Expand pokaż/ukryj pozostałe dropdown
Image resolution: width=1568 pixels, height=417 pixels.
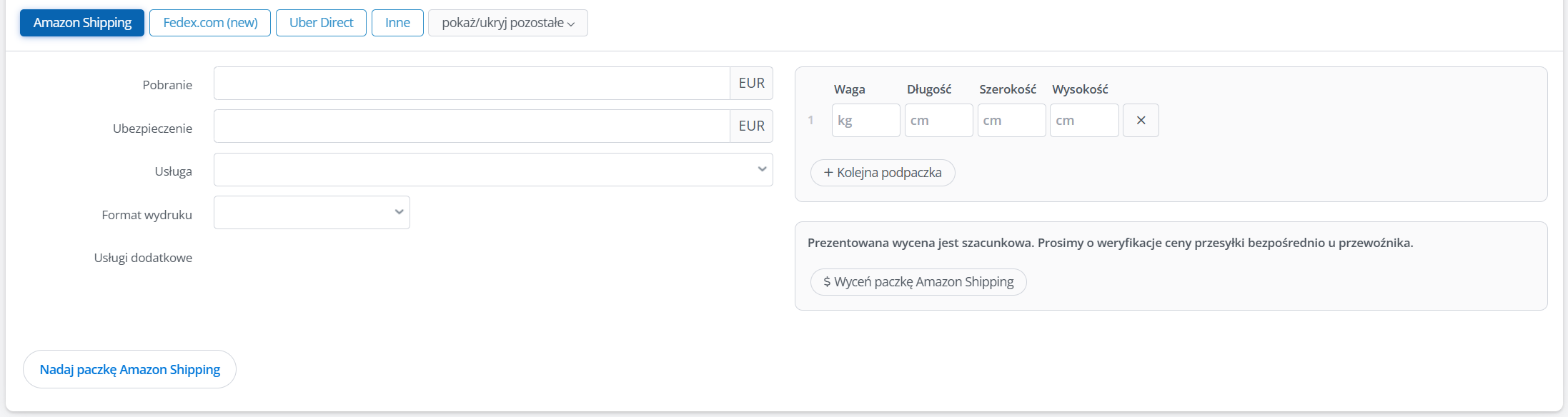(x=507, y=23)
